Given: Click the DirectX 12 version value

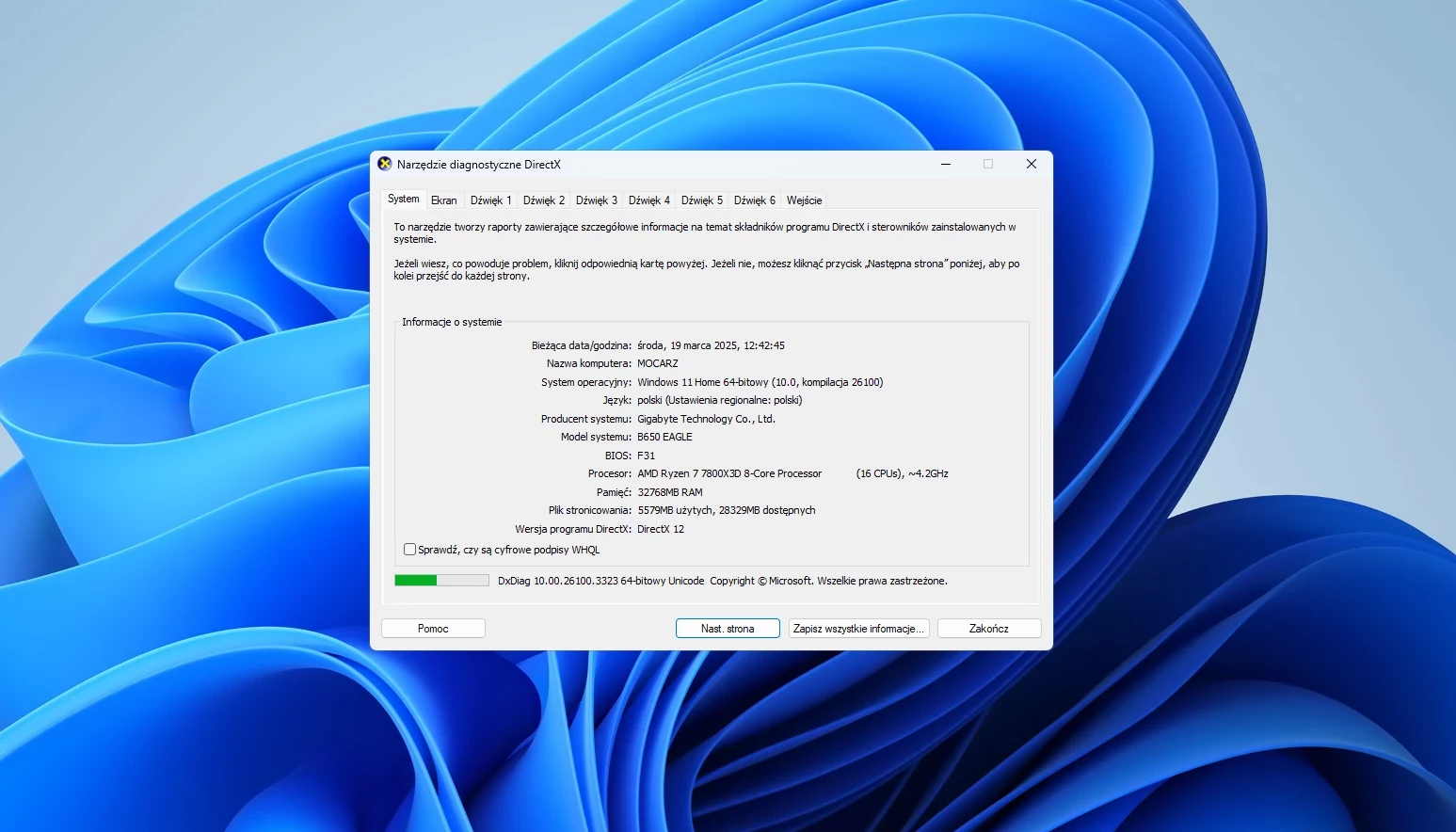Looking at the screenshot, I should click(661, 529).
